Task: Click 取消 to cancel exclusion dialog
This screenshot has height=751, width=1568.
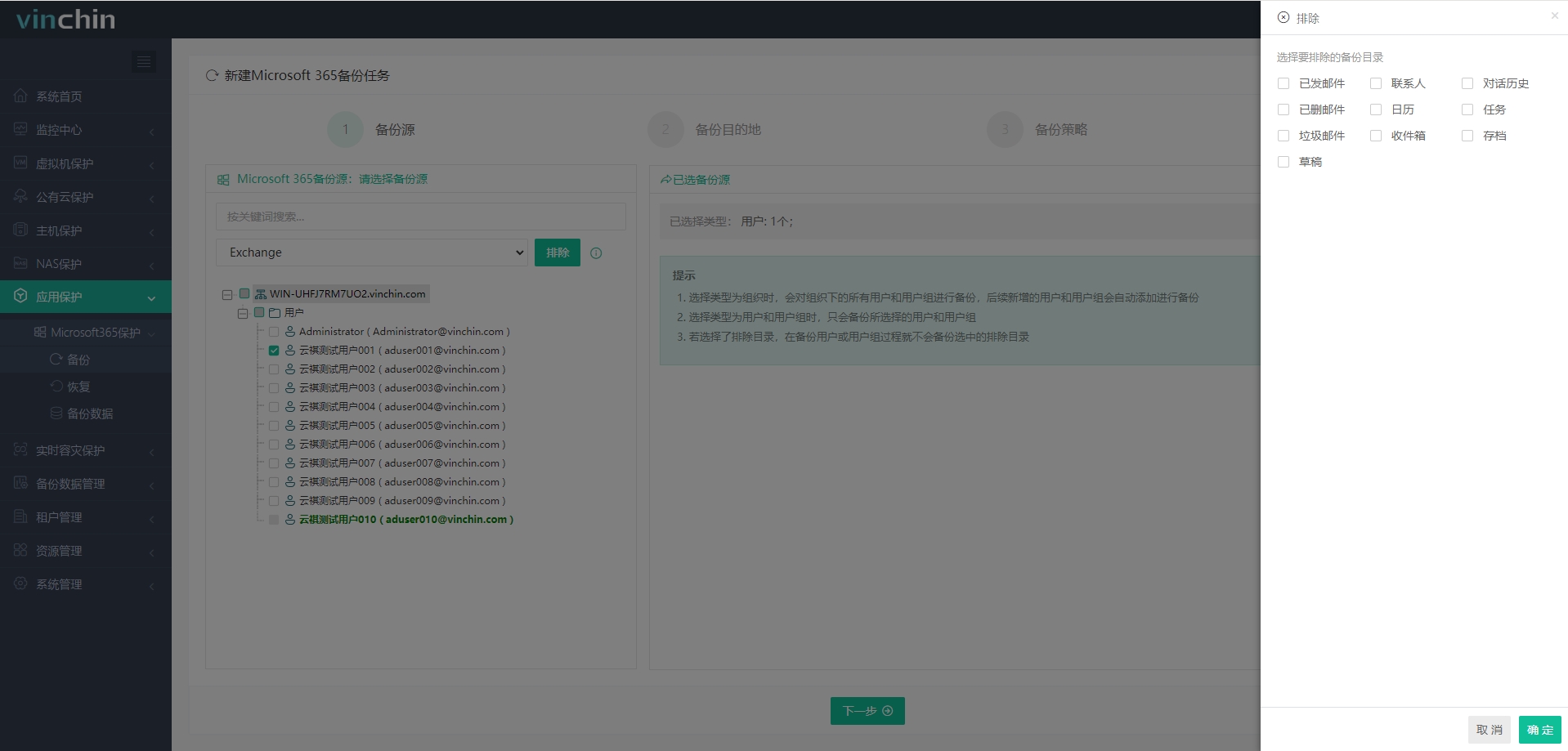Action: (x=1489, y=730)
